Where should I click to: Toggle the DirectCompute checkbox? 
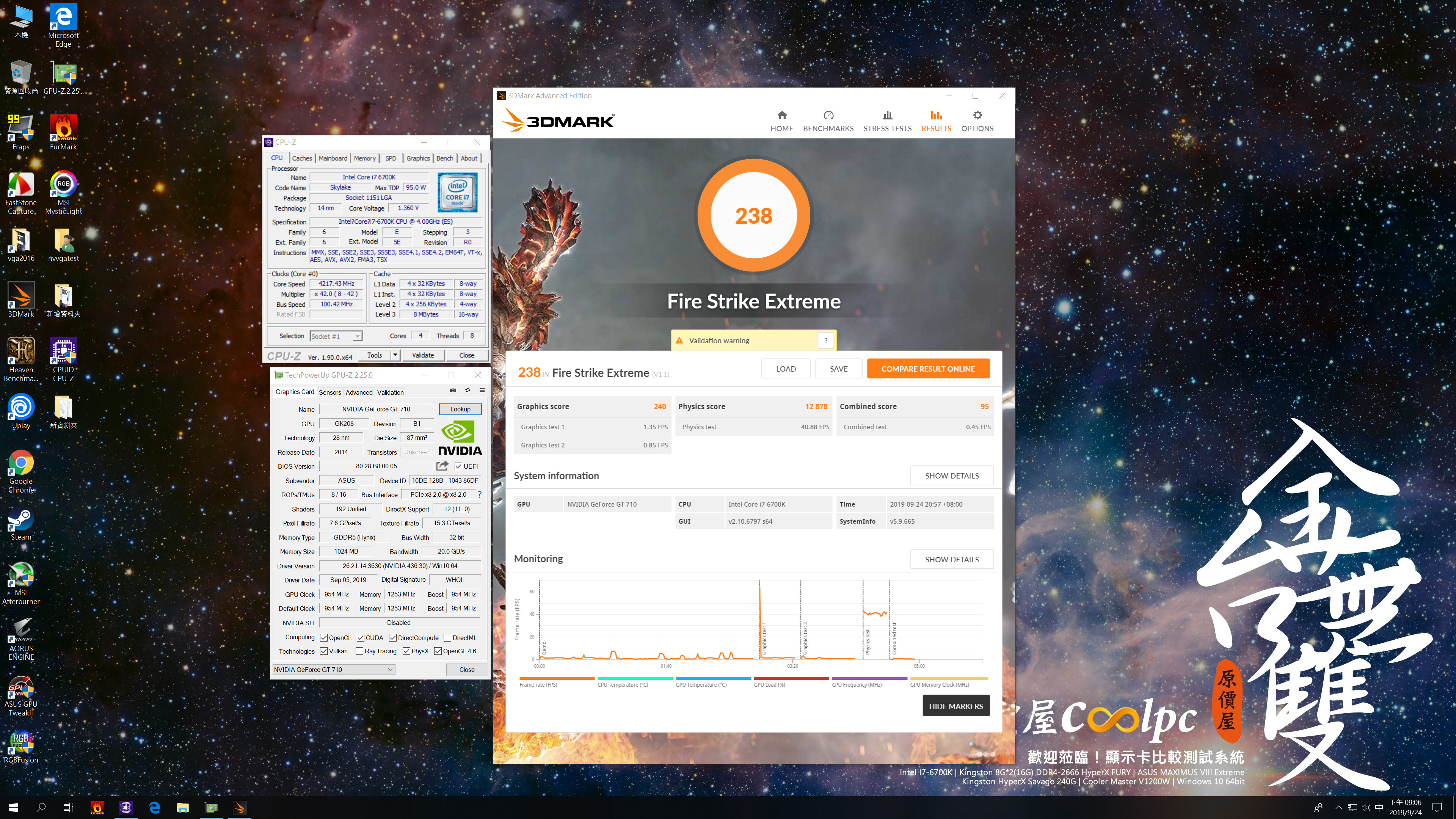(x=393, y=637)
